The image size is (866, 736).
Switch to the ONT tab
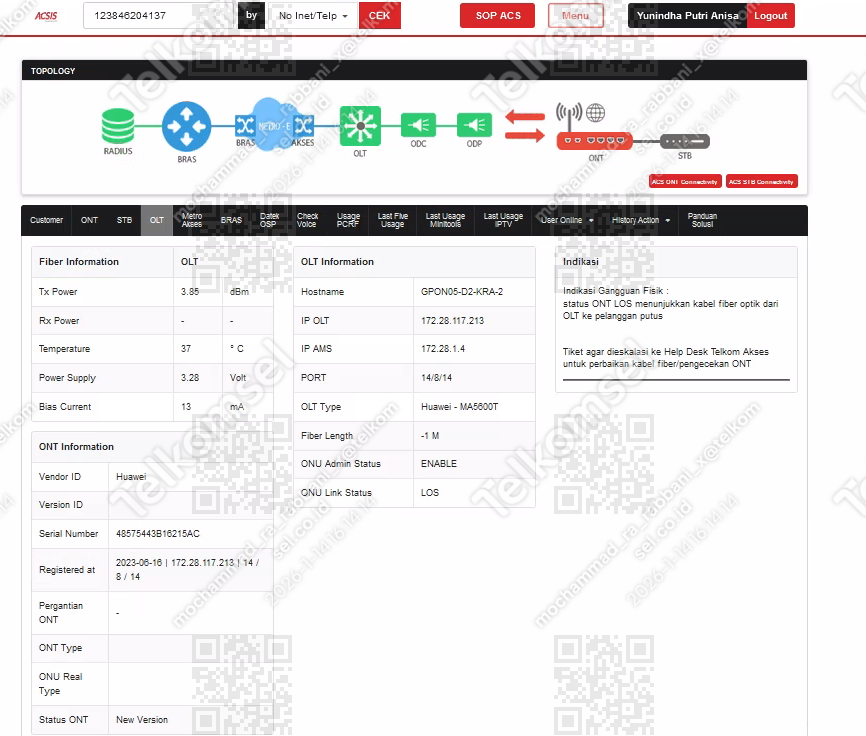tap(89, 220)
